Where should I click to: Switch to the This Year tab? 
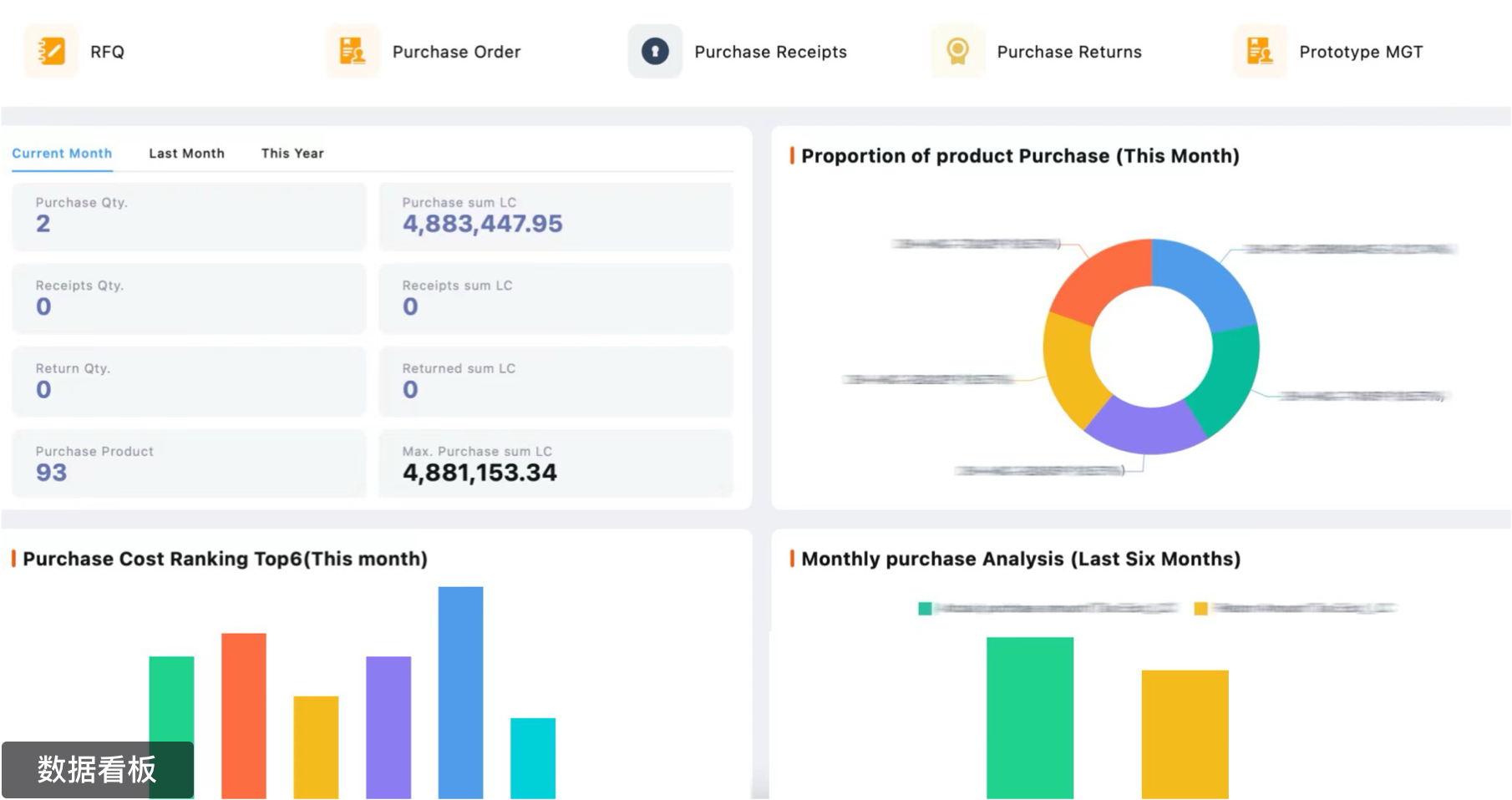(292, 154)
